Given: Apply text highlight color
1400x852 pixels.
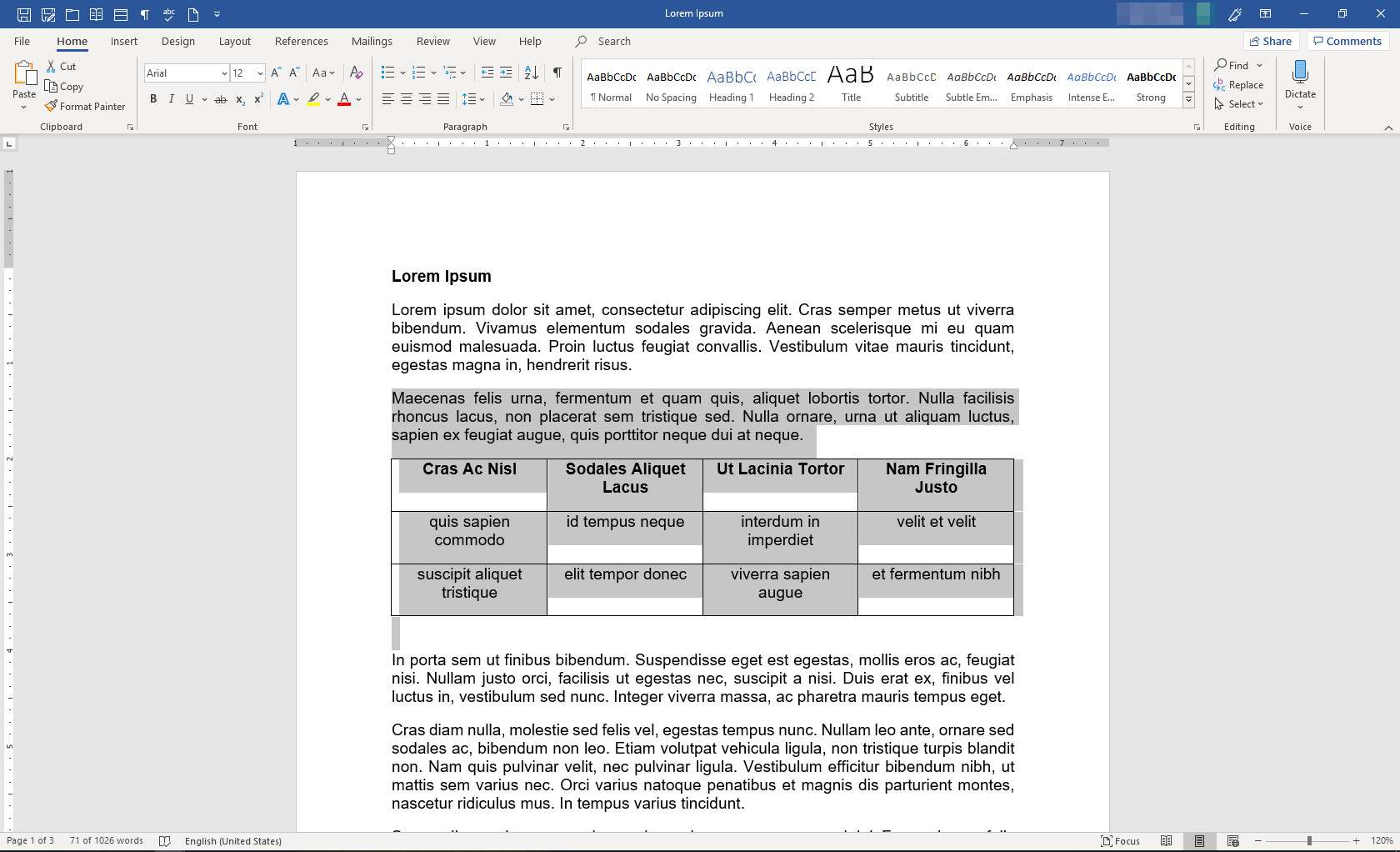Looking at the screenshot, I should tap(314, 99).
